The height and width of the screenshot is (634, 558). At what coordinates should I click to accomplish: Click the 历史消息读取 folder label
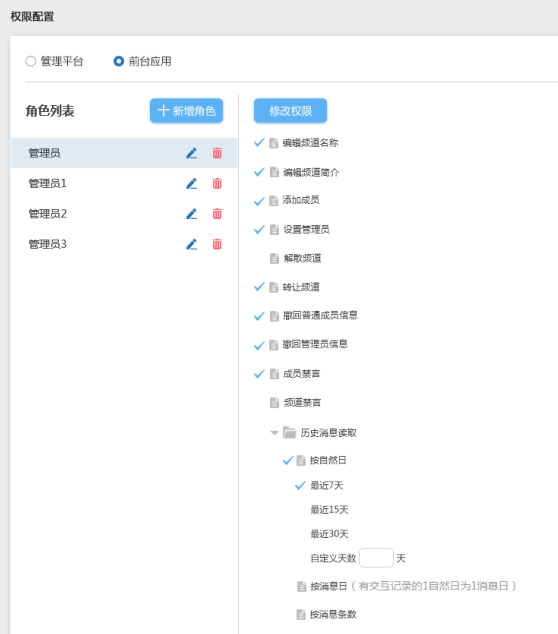(328, 433)
